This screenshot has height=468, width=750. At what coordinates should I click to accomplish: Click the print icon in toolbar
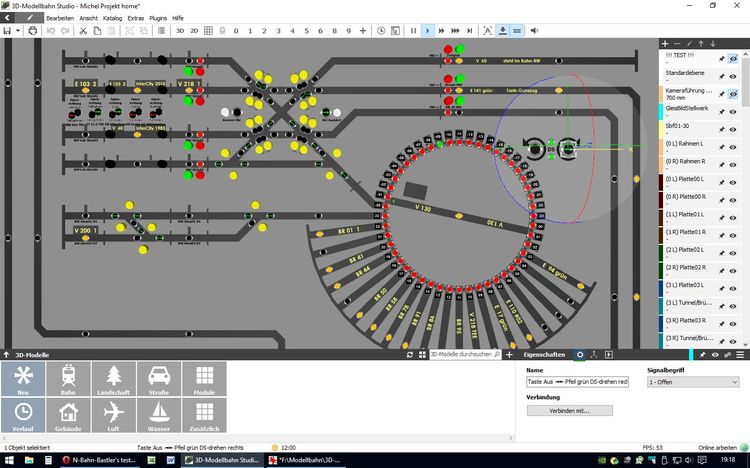click(x=32, y=31)
